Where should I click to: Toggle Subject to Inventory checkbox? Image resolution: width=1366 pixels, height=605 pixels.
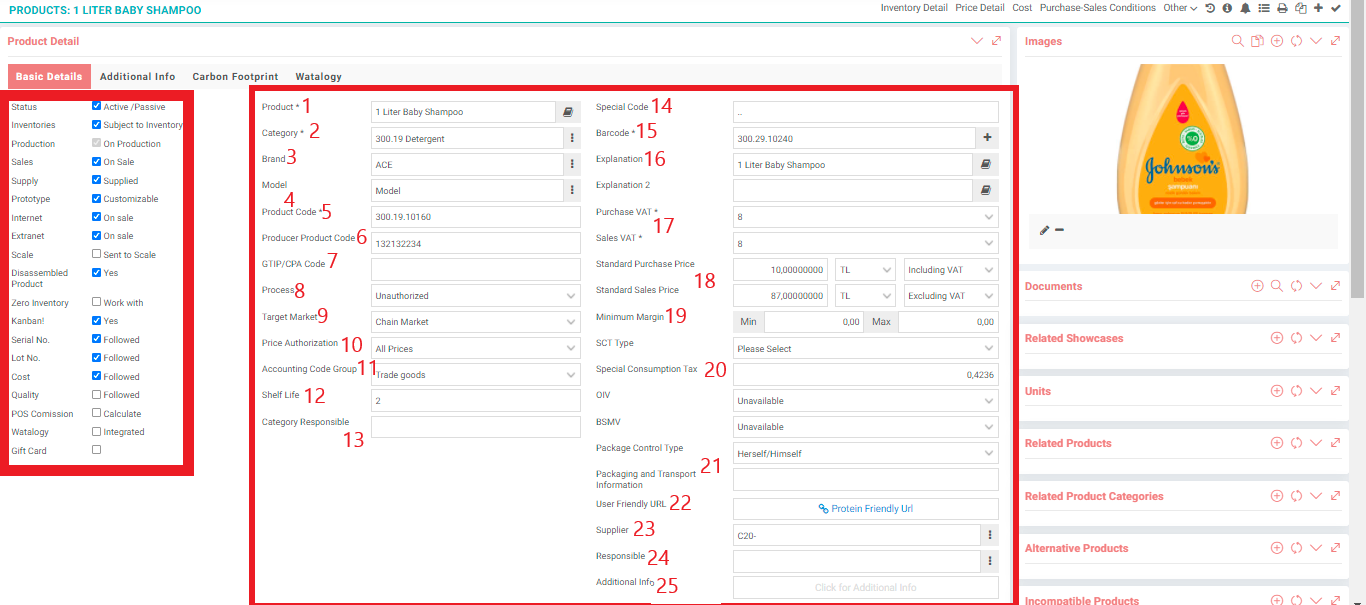(96, 125)
